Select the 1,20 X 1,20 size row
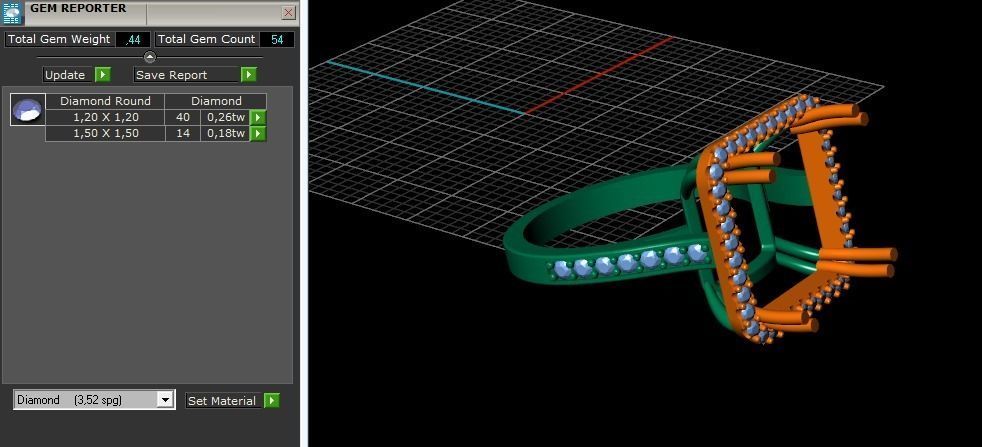Screen dimensions: 982x447 pos(105,117)
